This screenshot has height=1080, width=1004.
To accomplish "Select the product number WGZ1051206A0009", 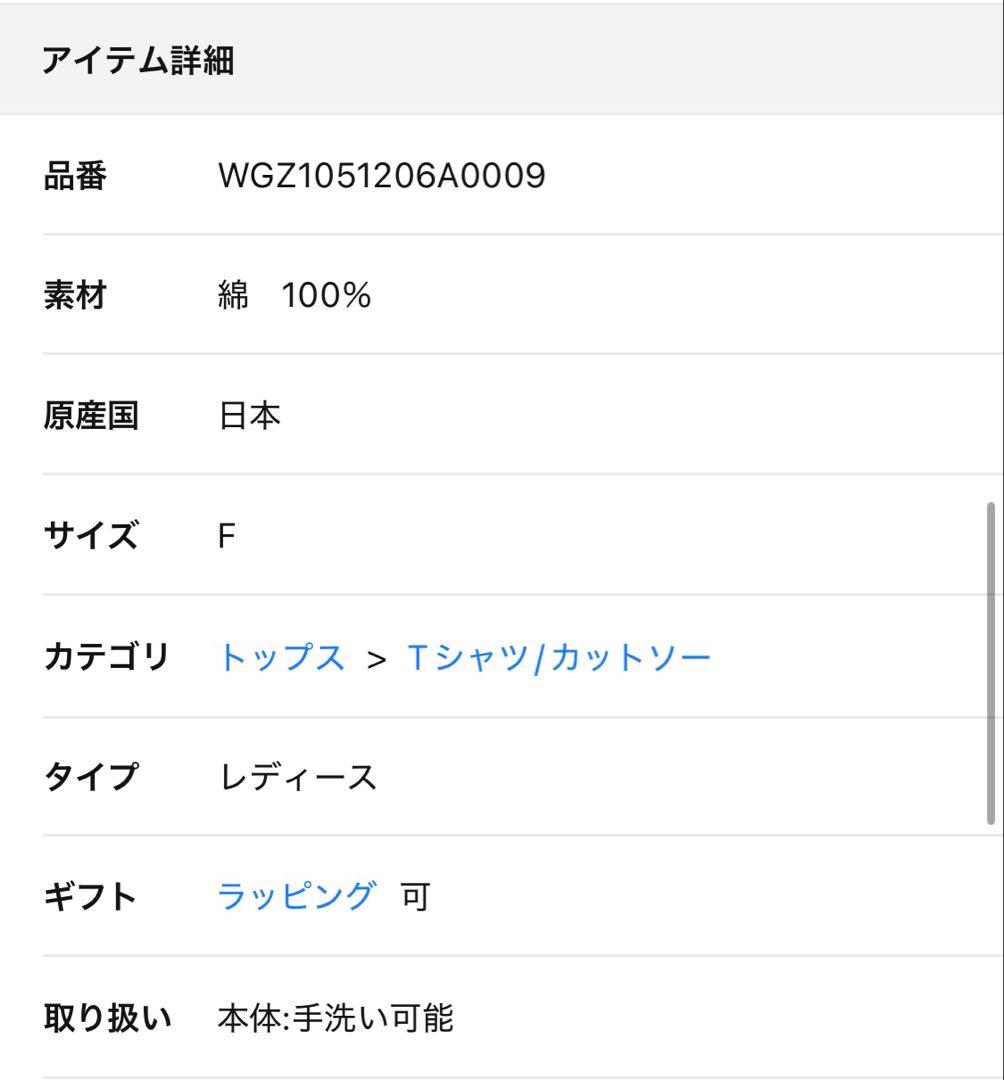I will pyautogui.click(x=381, y=177).
